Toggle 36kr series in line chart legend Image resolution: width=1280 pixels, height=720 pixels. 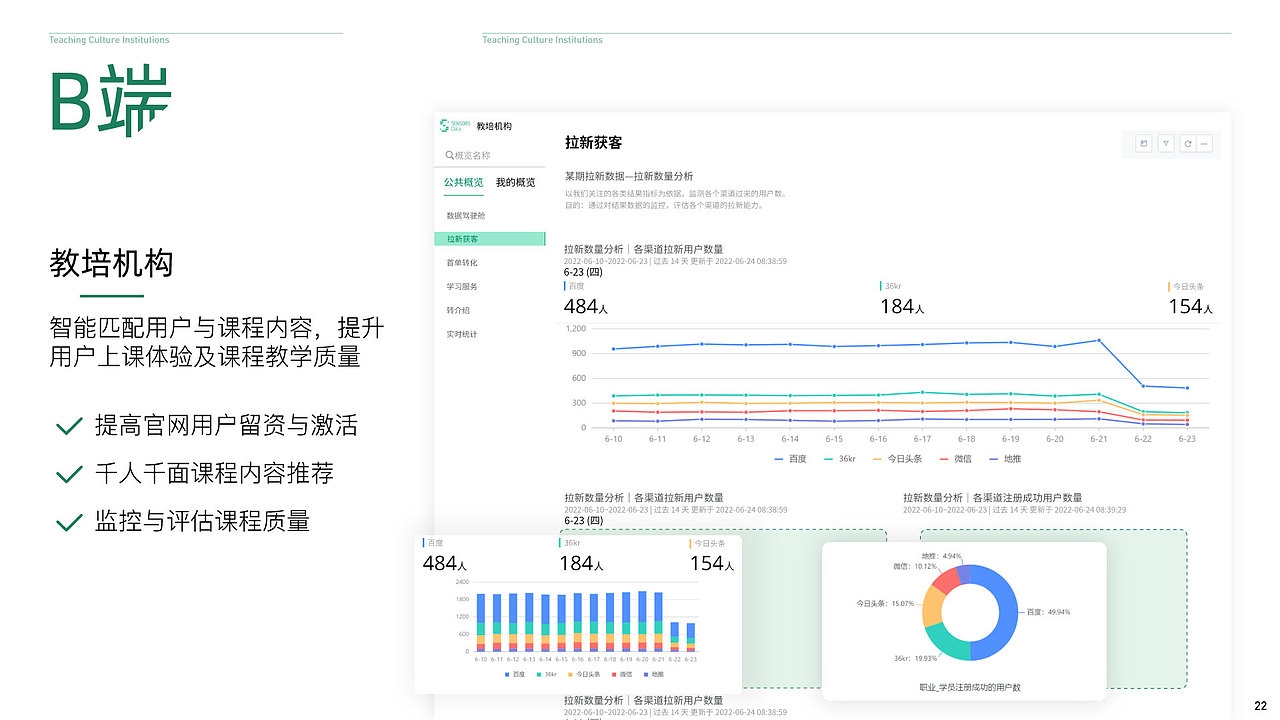[x=840, y=459]
